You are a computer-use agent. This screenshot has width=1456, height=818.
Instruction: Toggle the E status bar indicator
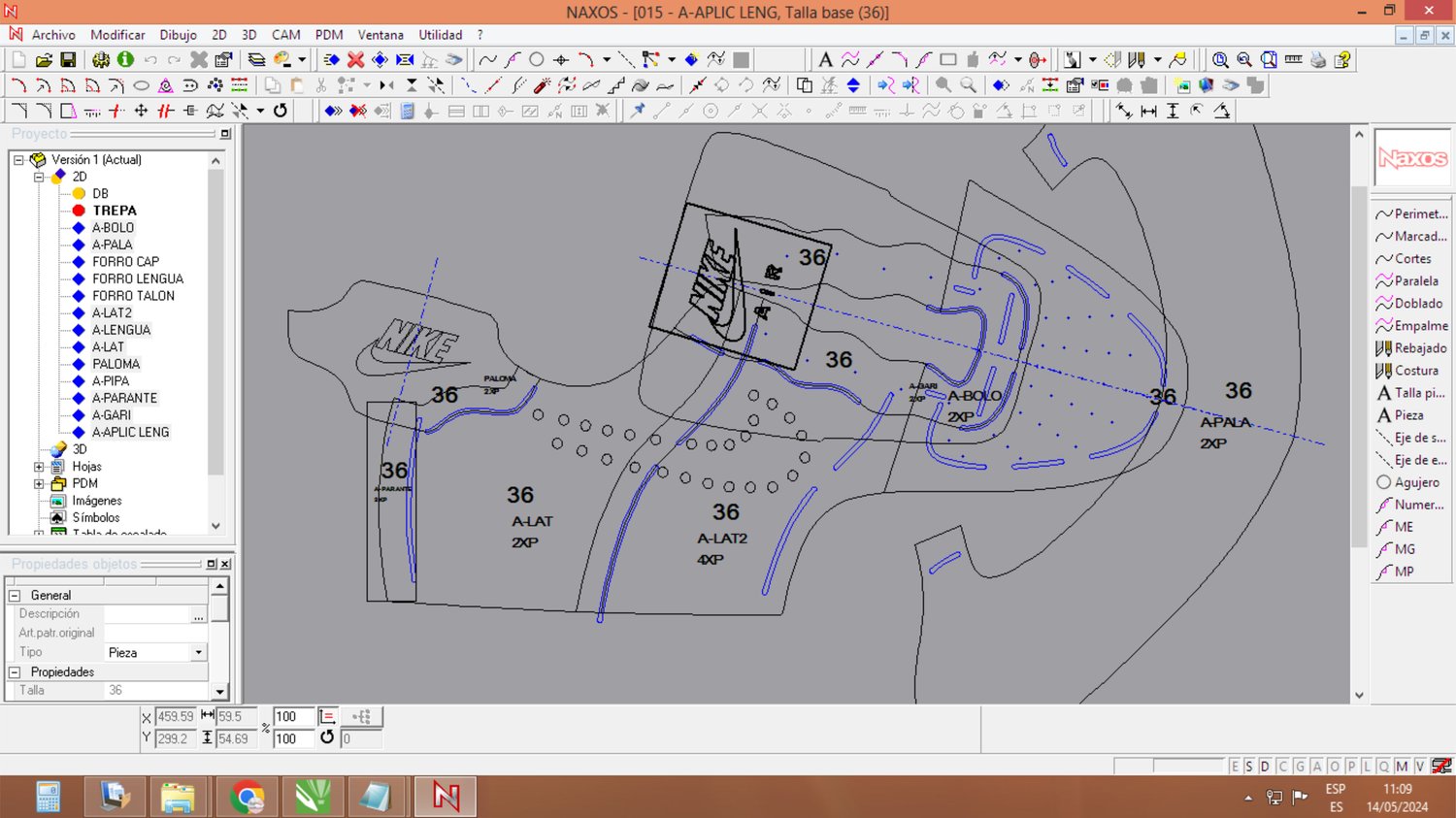click(1235, 767)
